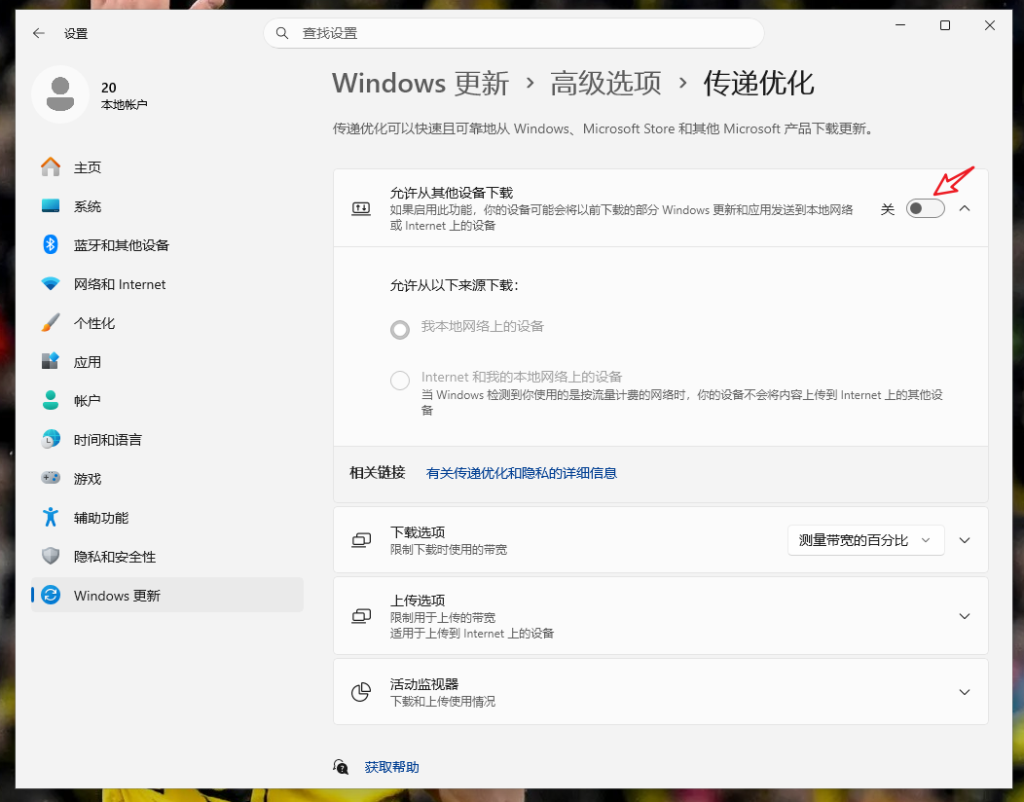Minimize the Settings window
This screenshot has width=1024, height=802.
coord(900,25)
